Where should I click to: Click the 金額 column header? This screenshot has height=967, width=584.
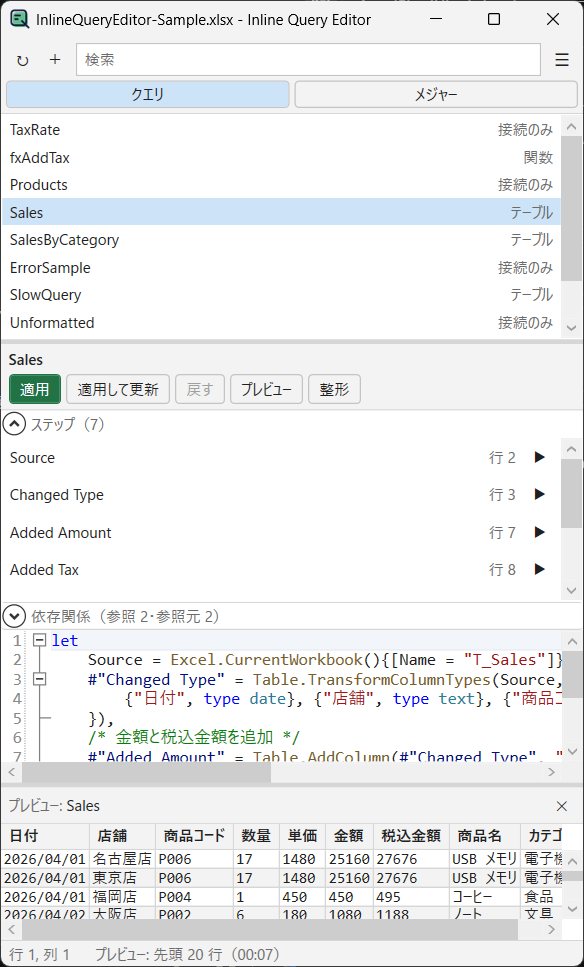(349, 836)
